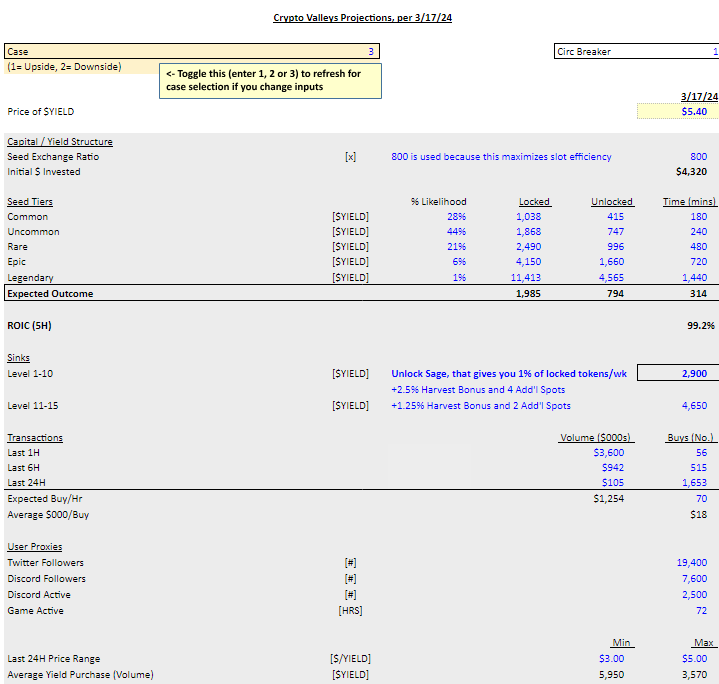The height and width of the screenshot is (684, 719).
Task: Click the Last 24H buys value 1,653
Action: point(694,483)
